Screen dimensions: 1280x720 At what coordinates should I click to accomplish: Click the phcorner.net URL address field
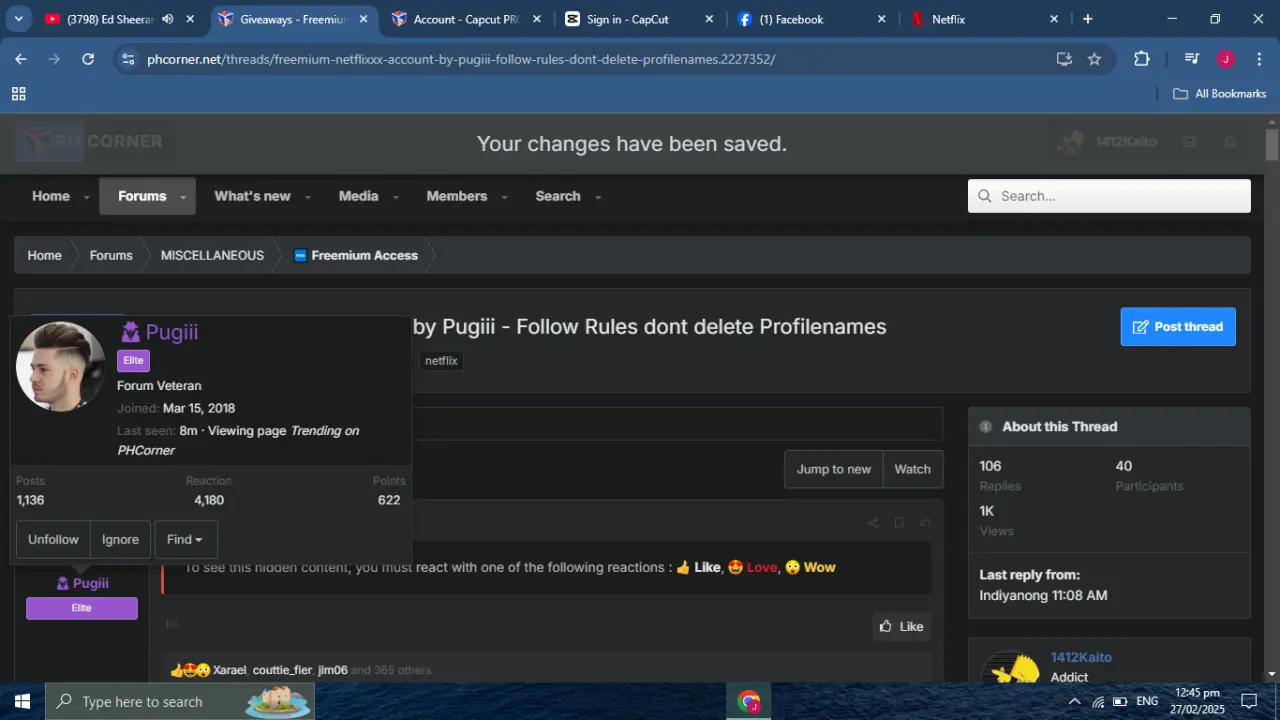coord(461,59)
